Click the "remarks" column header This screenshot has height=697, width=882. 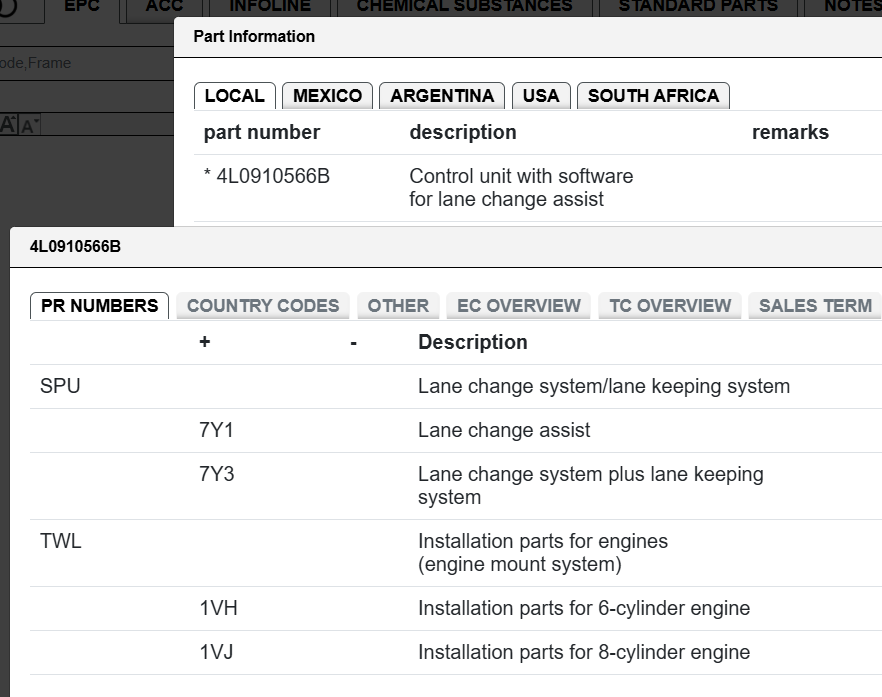click(790, 132)
